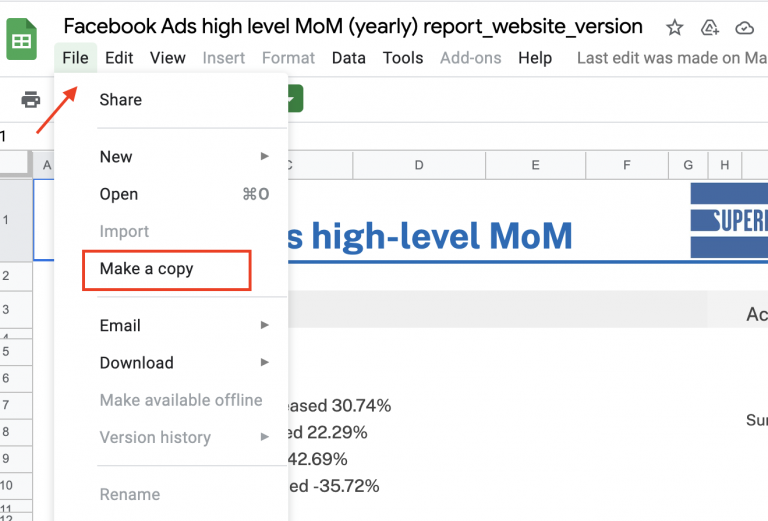The image size is (768, 521).
Task: Choose Share in the File menu
Action: point(121,100)
